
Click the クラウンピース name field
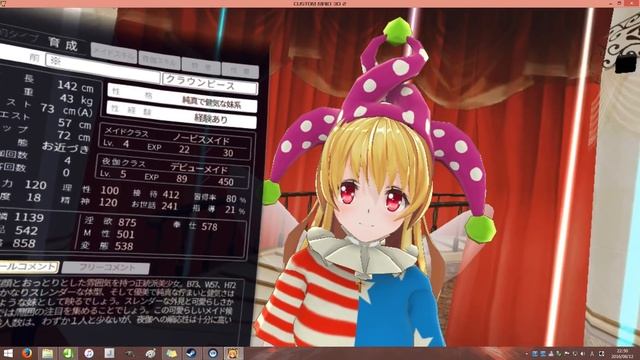pyautogui.click(x=210, y=83)
